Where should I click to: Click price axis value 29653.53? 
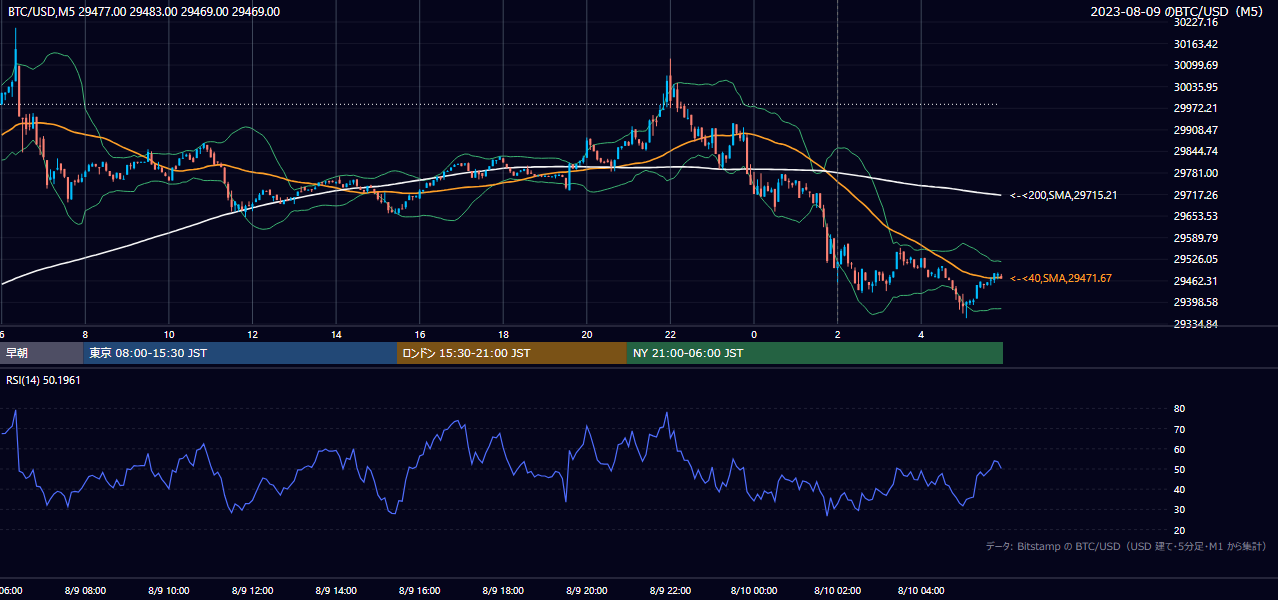pyautogui.click(x=1196, y=216)
